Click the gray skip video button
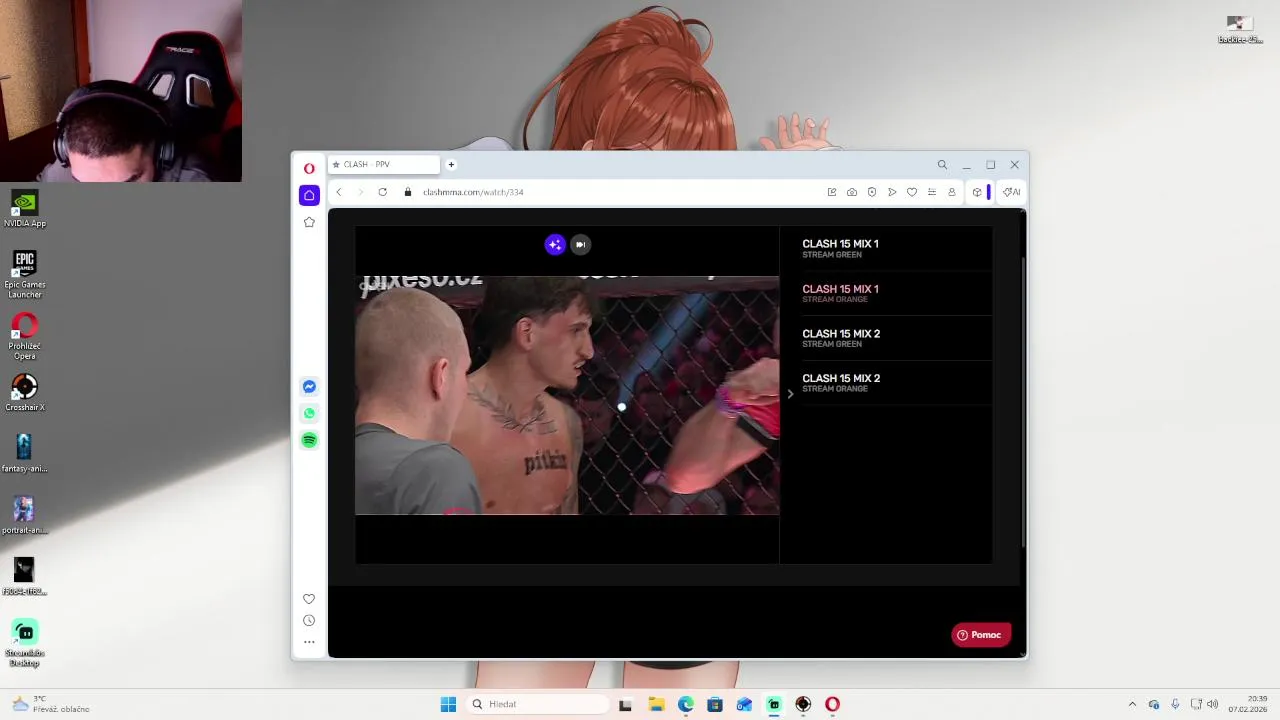The height and width of the screenshot is (720, 1280). point(580,244)
